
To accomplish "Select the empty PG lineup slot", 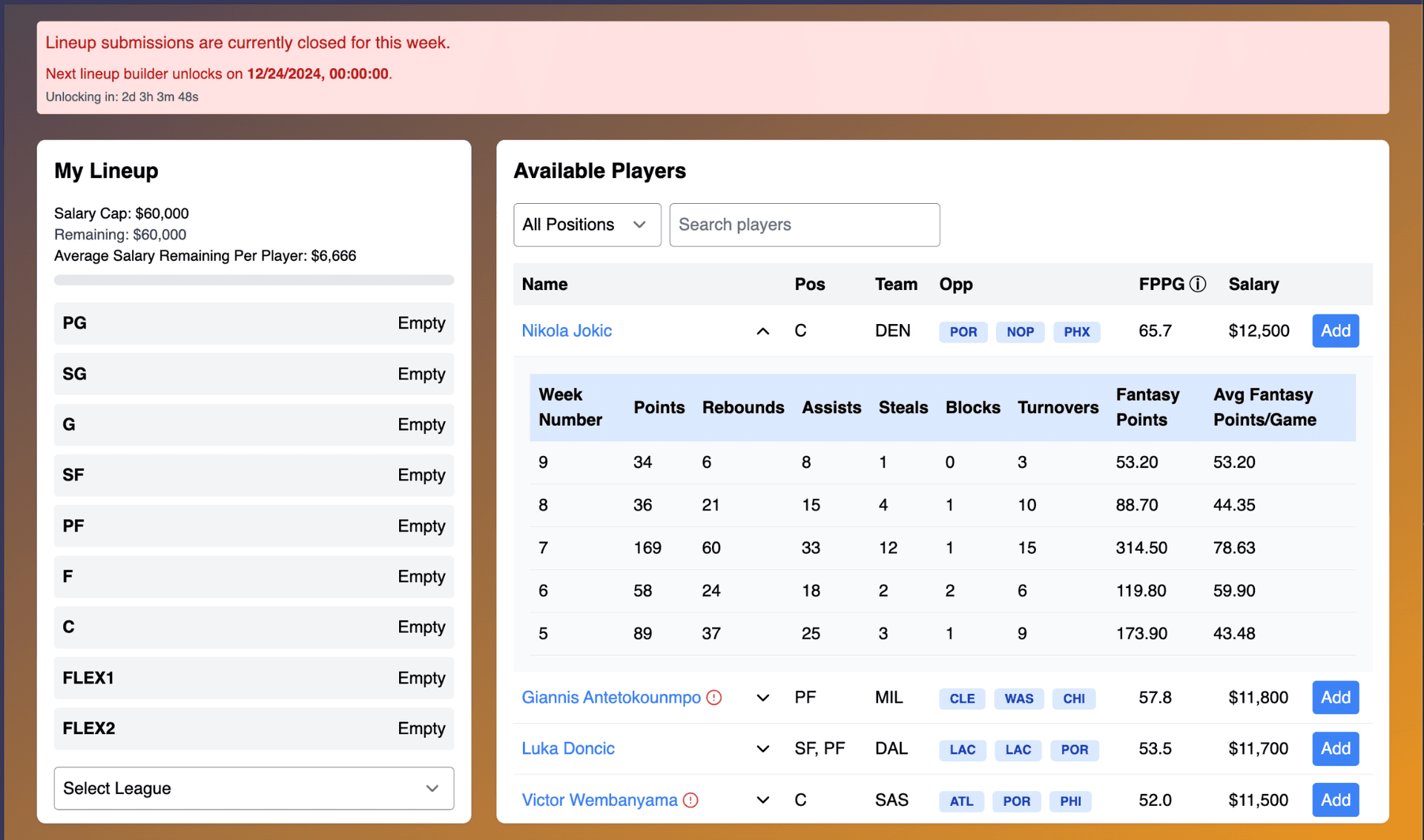I will 254,323.
